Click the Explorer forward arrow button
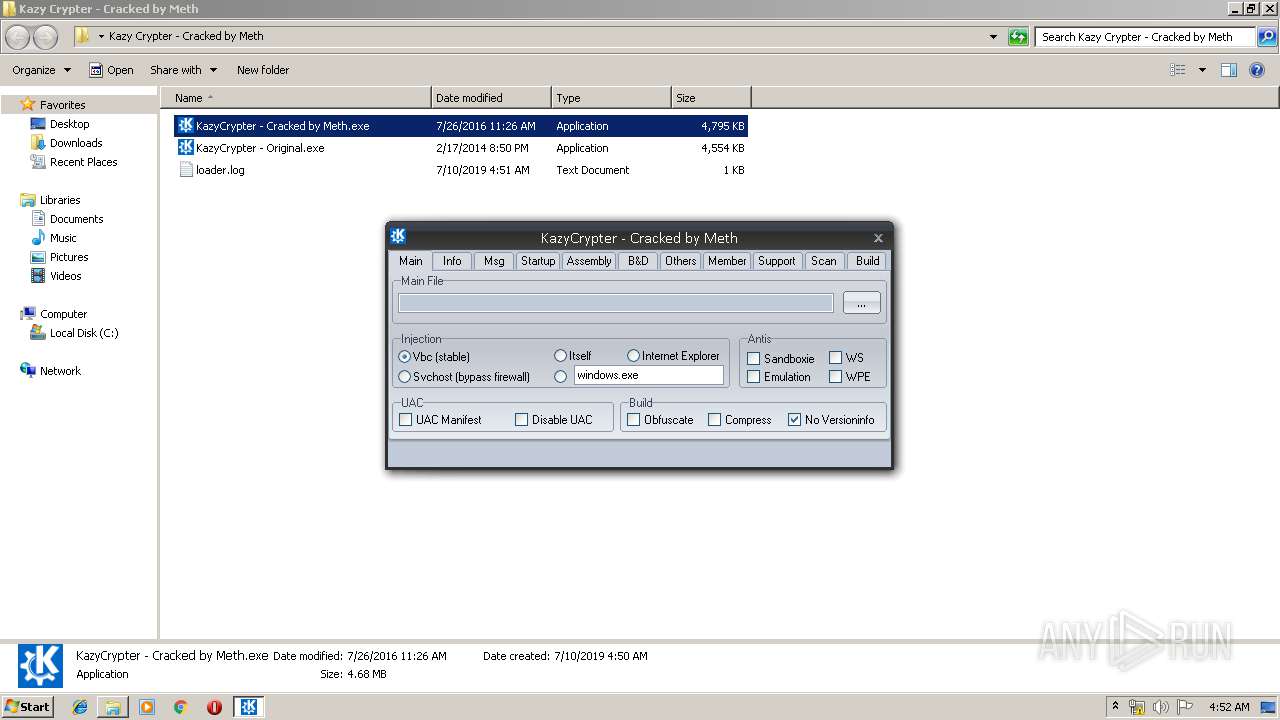Image resolution: width=1280 pixels, height=720 pixels. pos(46,37)
